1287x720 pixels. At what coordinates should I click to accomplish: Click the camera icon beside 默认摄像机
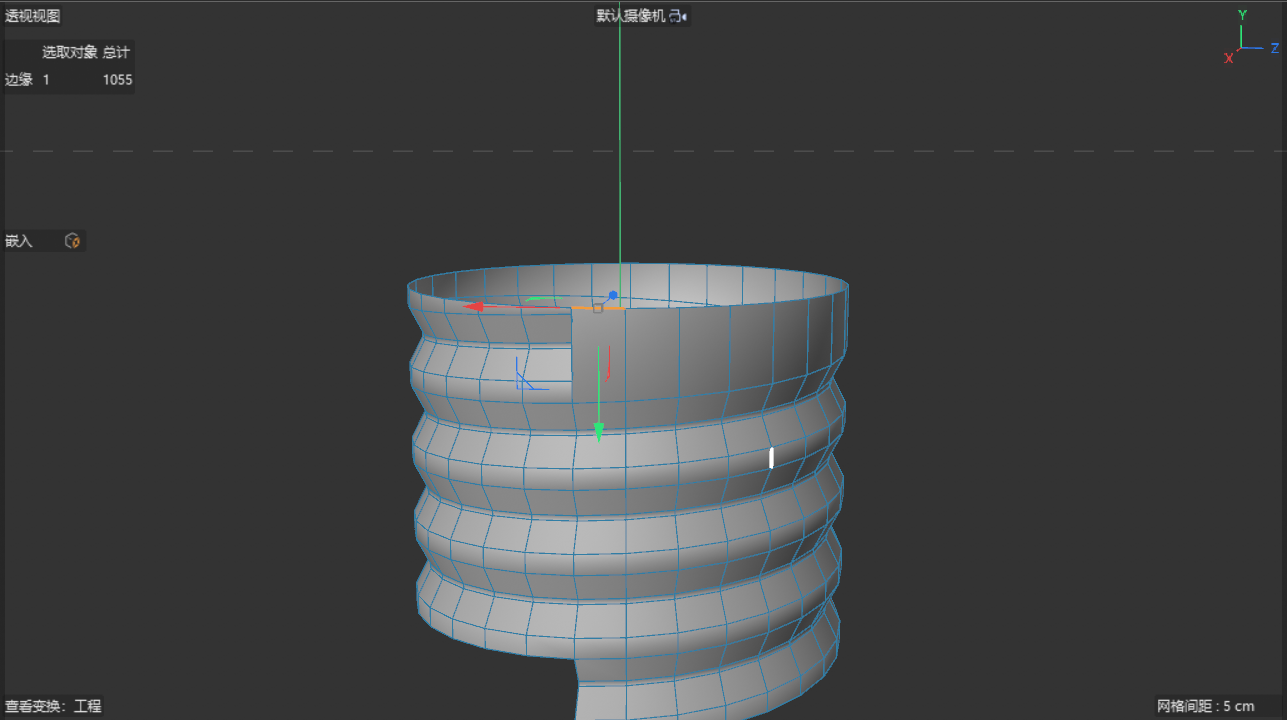[x=678, y=16]
